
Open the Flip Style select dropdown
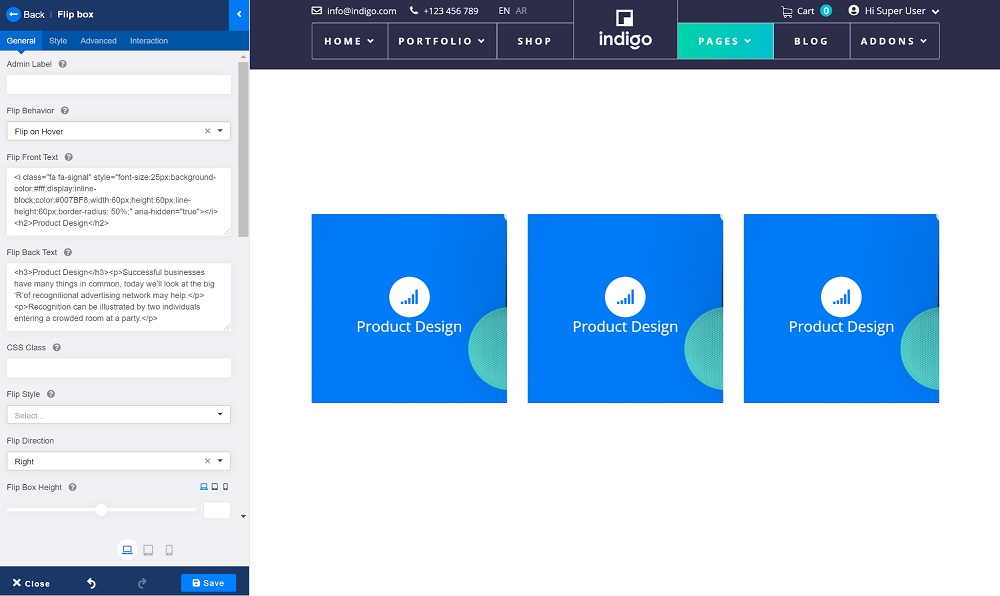[x=118, y=415]
